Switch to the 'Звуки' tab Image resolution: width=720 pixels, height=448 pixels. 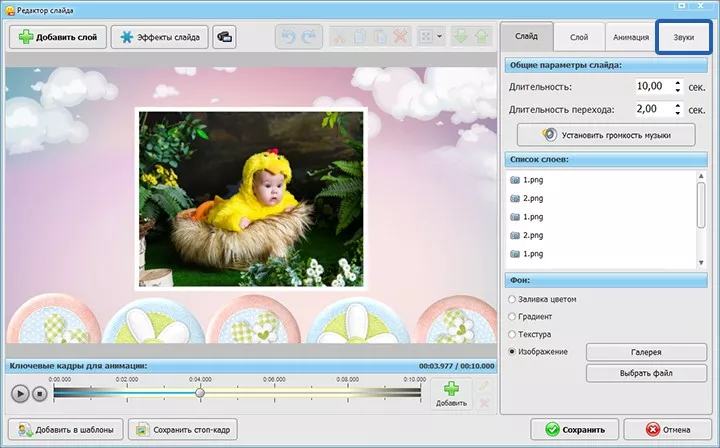point(684,37)
